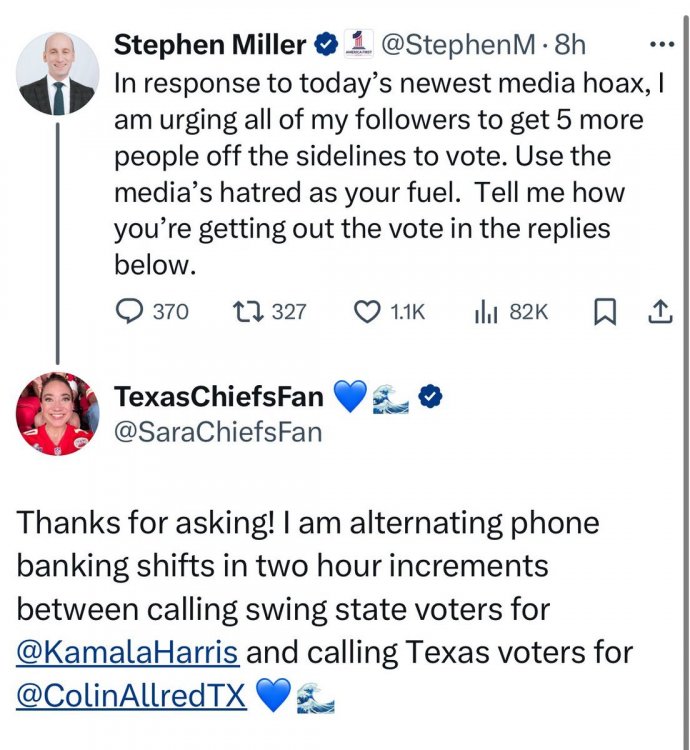This screenshot has height=750, width=690.
Task: Click the Stephen Miller display name
Action: pos(210,45)
